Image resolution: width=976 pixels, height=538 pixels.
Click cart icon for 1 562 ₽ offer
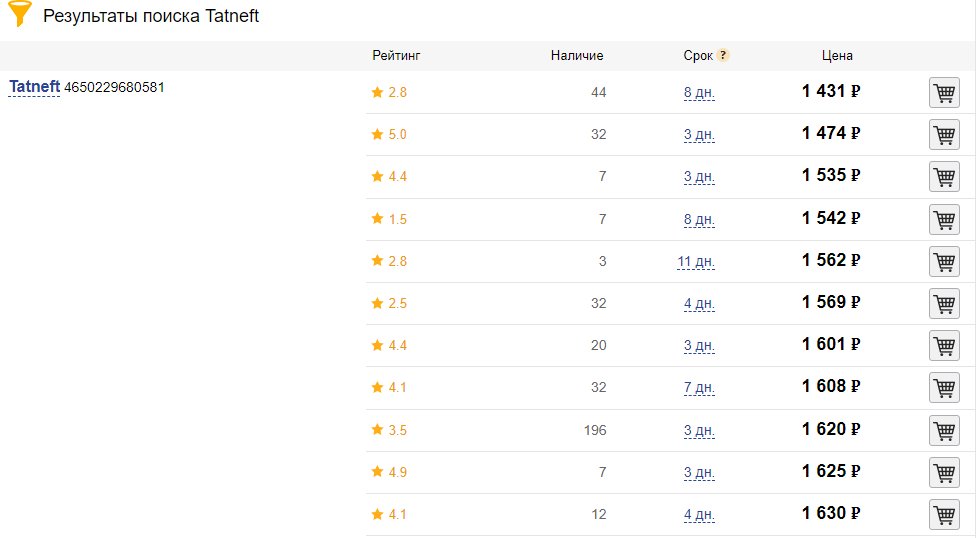coord(944,262)
